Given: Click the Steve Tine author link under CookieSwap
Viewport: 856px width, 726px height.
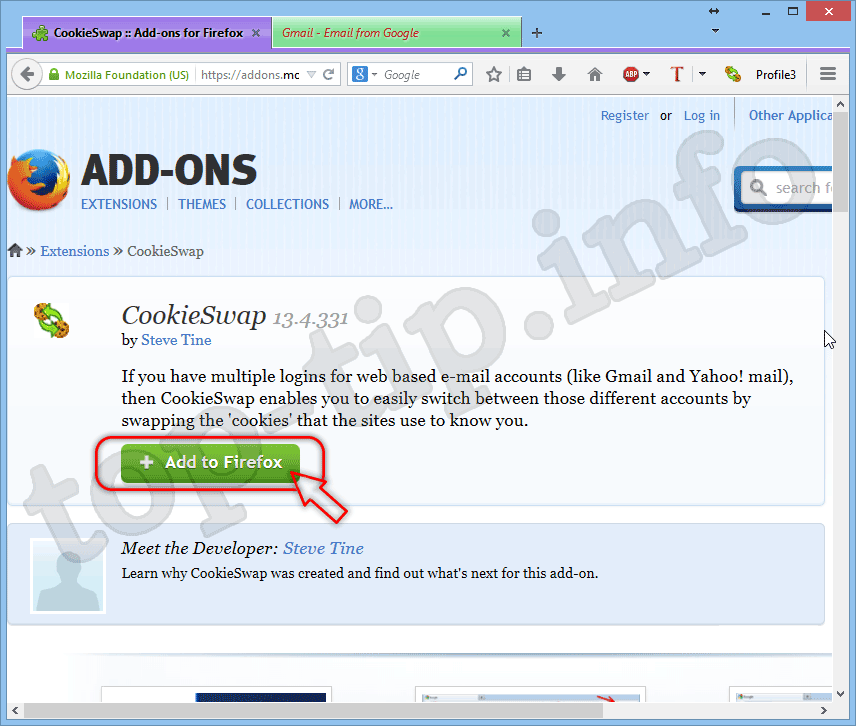Looking at the screenshot, I should click(176, 340).
